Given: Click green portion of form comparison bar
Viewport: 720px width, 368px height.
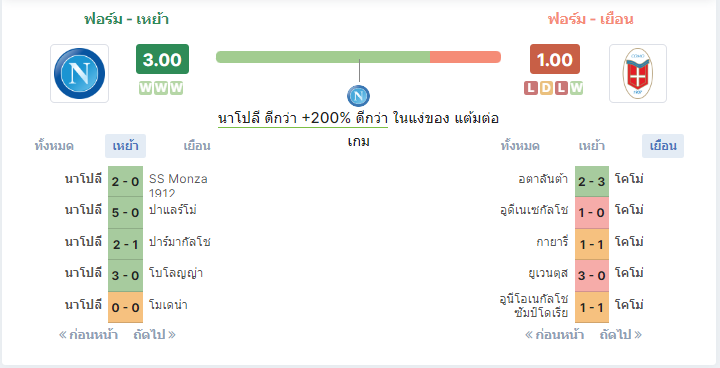Looking at the screenshot, I should pyautogui.click(x=323, y=57).
